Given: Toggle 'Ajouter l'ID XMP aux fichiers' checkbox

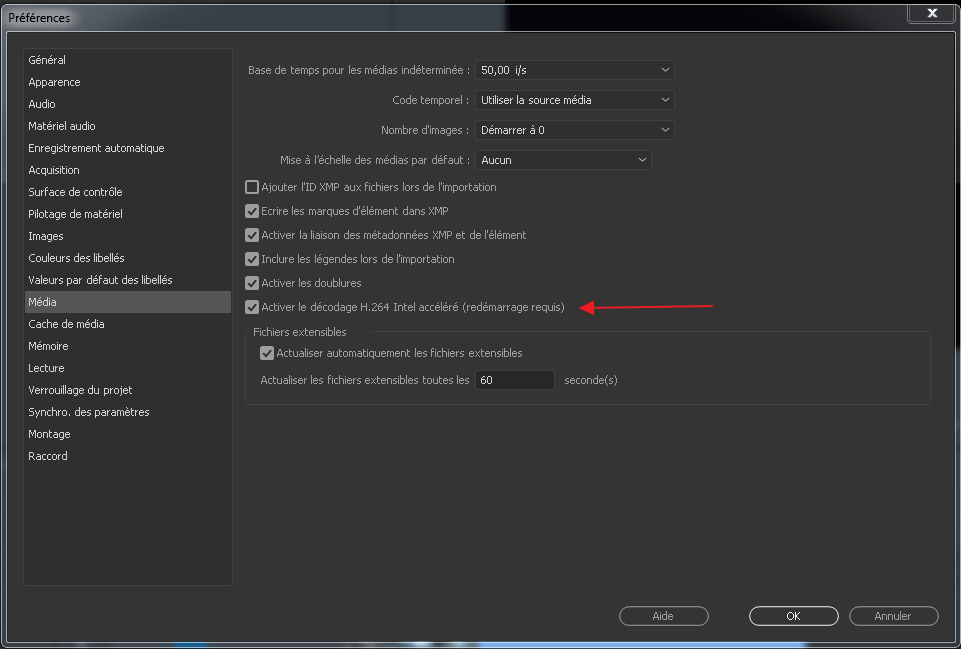Looking at the screenshot, I should point(252,187).
